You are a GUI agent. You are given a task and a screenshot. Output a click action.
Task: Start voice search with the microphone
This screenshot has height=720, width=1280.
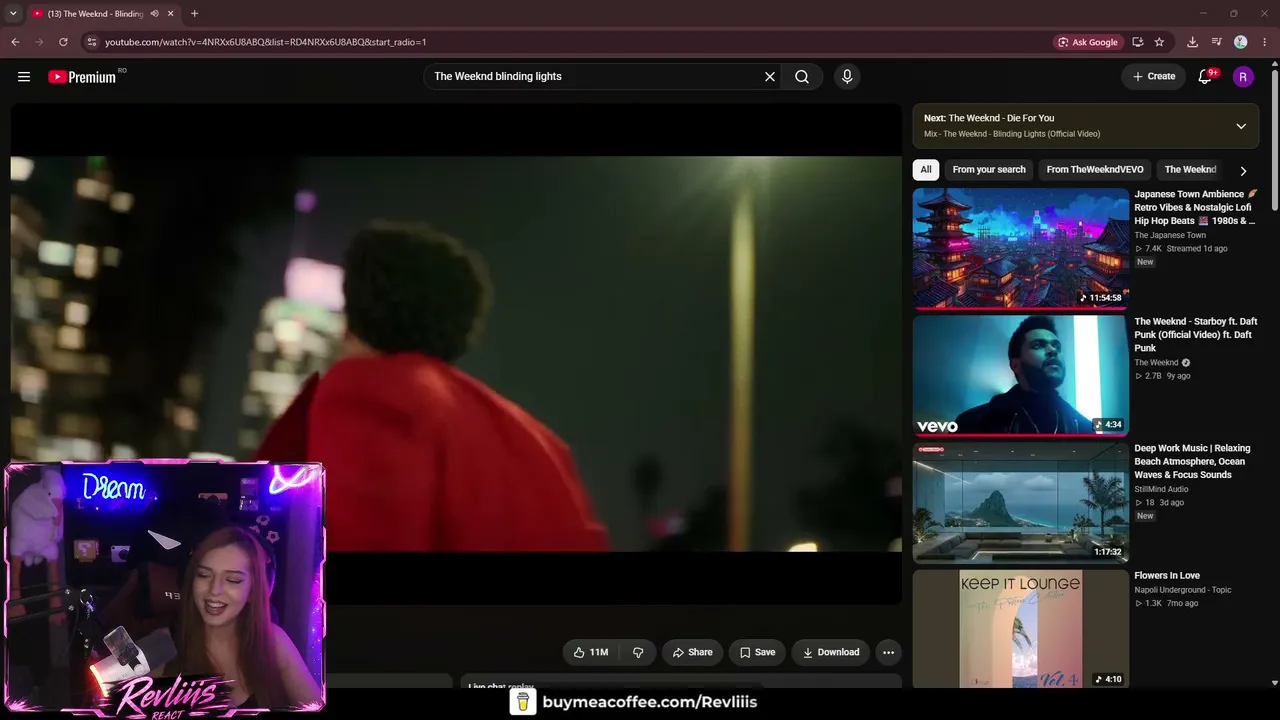[847, 76]
